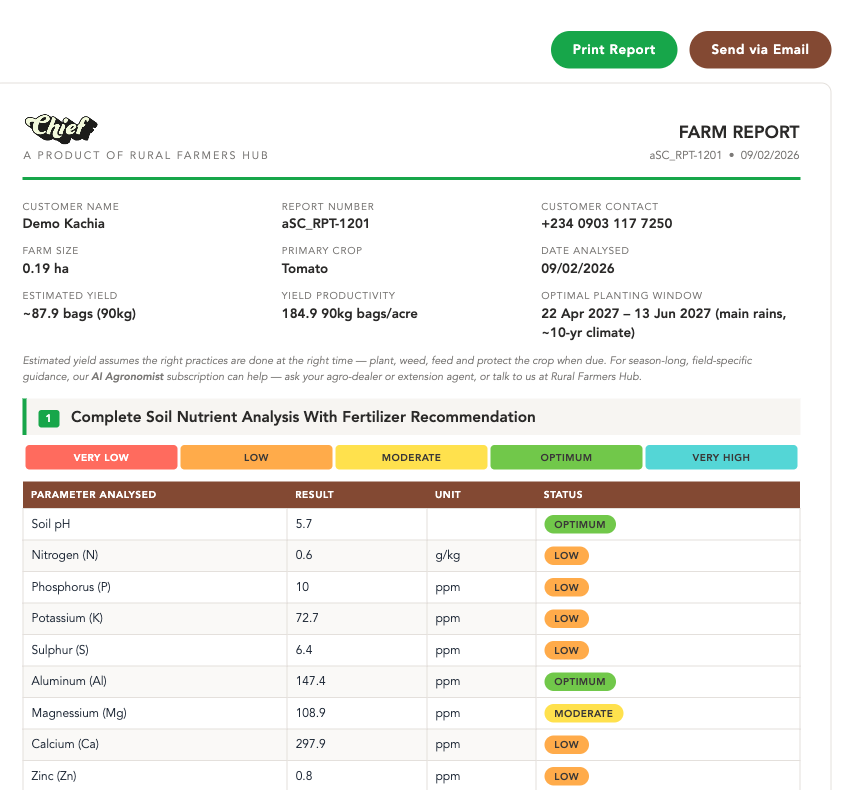This screenshot has width=865, height=790.
Task: Click the Aluminum Optimum status badge
Action: click(x=580, y=681)
